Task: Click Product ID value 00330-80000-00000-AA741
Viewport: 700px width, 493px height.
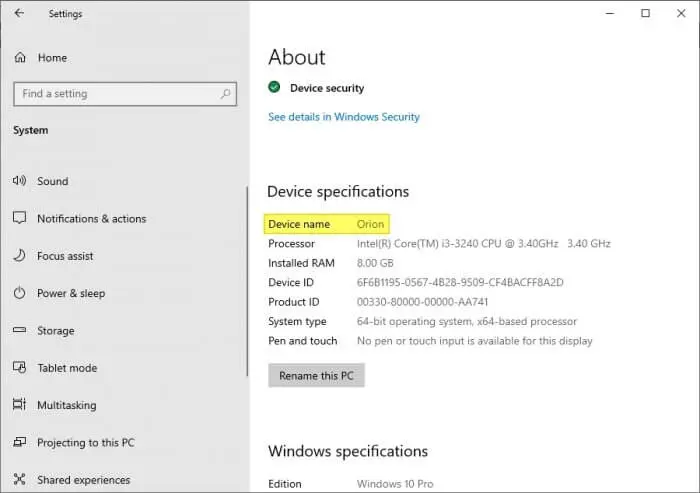Action: pyautogui.click(x=422, y=302)
